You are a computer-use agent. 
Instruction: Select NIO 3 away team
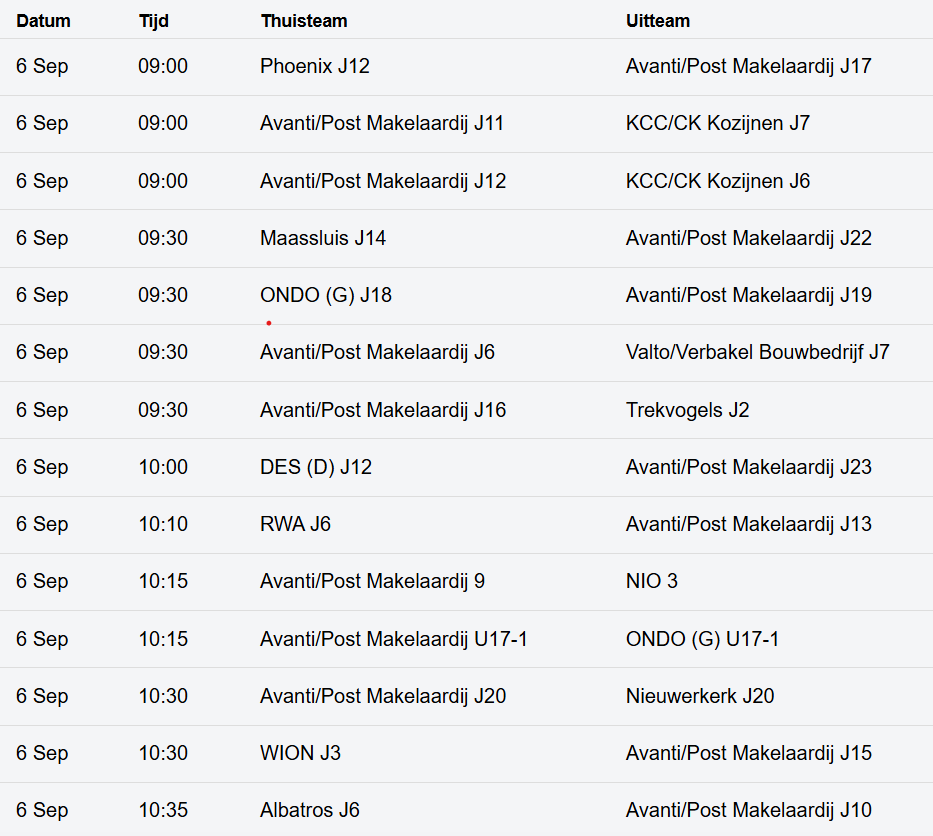pos(651,581)
